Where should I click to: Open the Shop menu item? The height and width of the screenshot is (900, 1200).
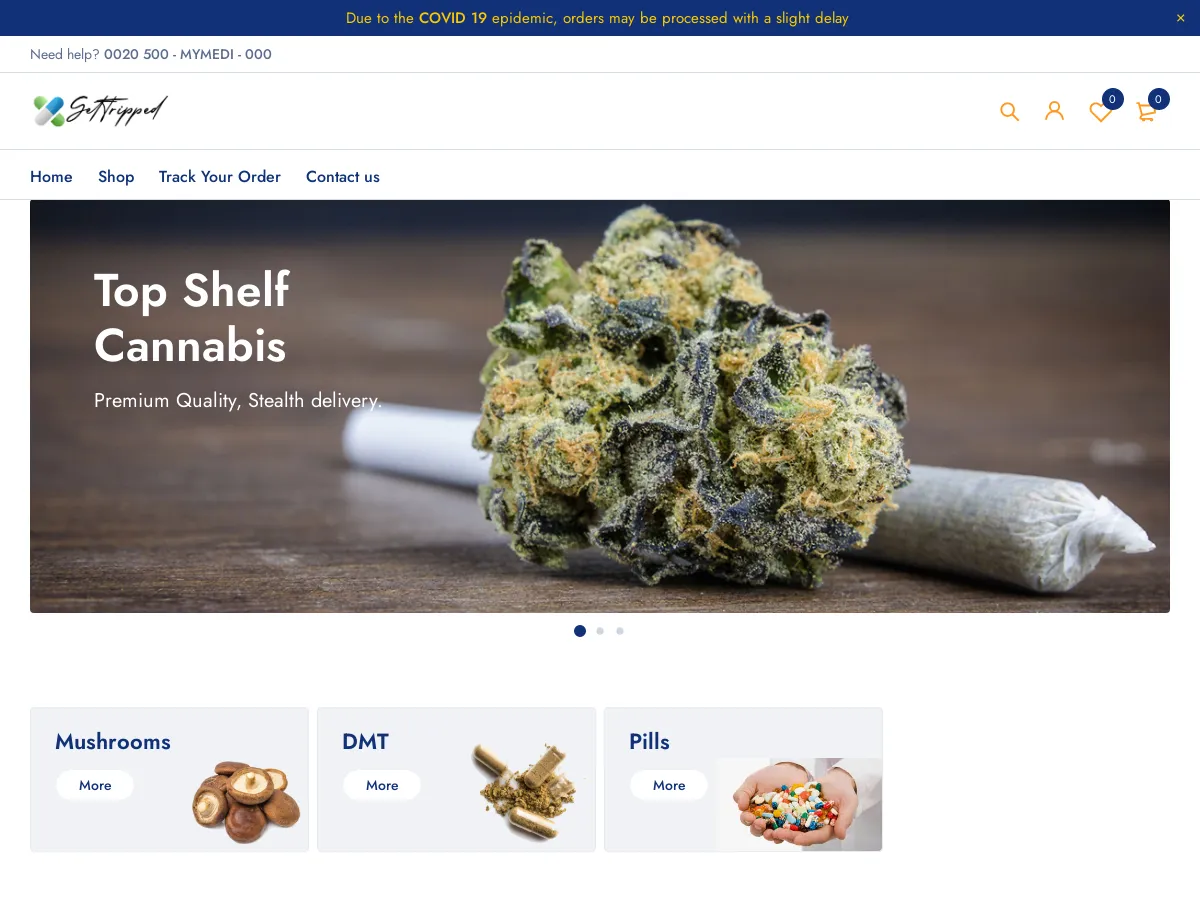(x=116, y=176)
